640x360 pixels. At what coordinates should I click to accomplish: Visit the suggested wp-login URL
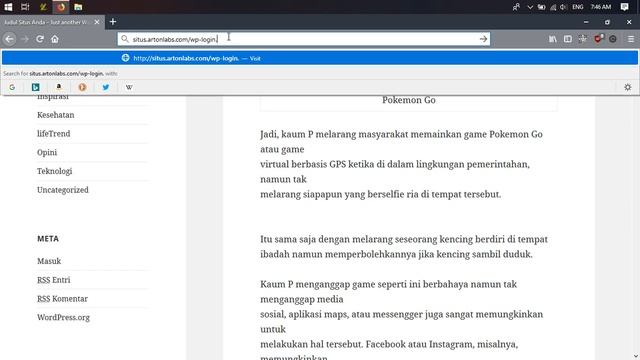coord(320,58)
